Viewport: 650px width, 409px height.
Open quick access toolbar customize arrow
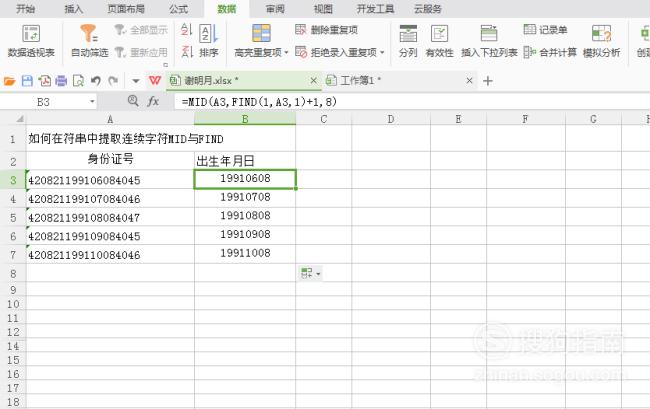[136, 81]
